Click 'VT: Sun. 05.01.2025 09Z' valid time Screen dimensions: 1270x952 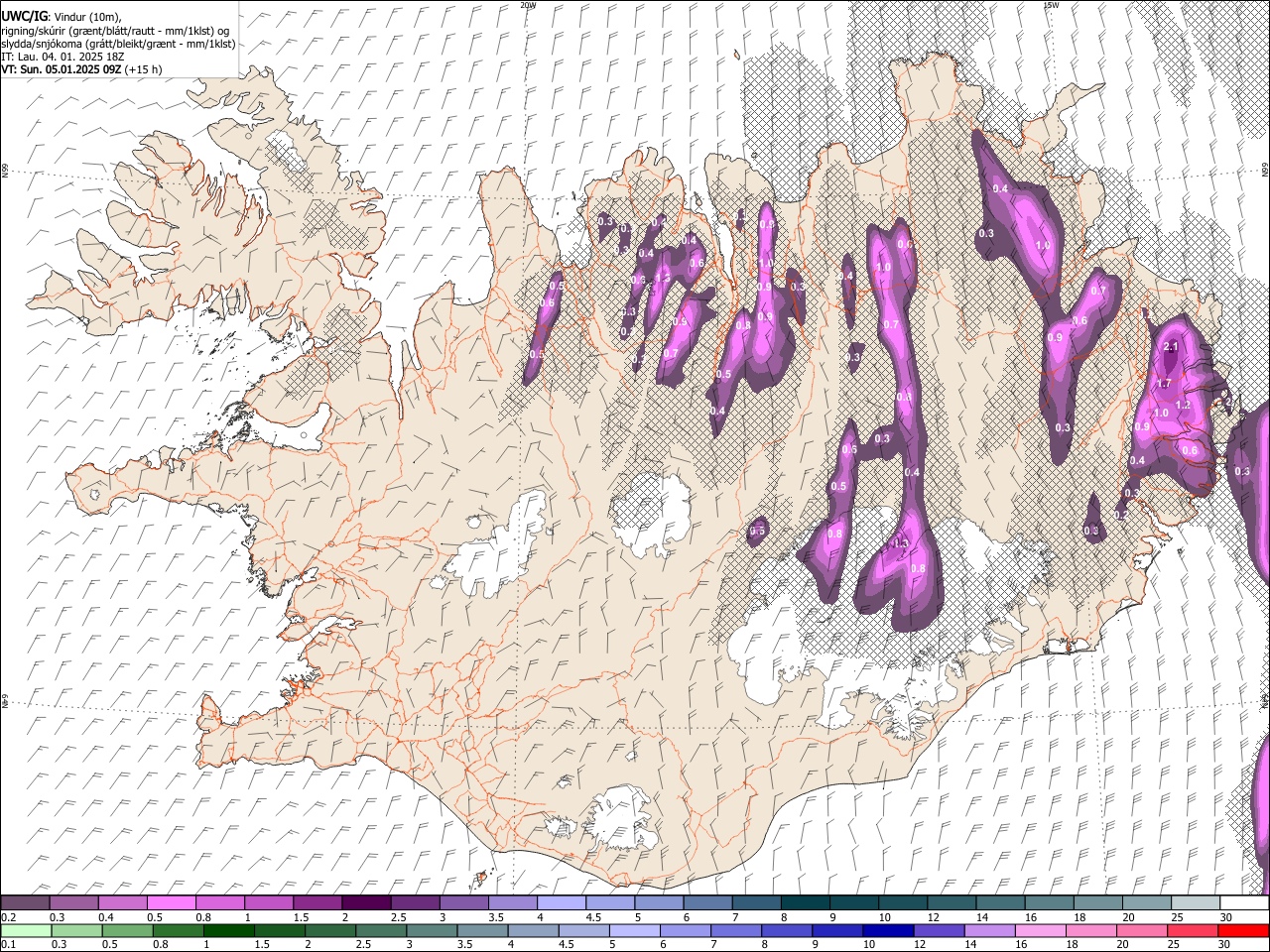pos(62,69)
